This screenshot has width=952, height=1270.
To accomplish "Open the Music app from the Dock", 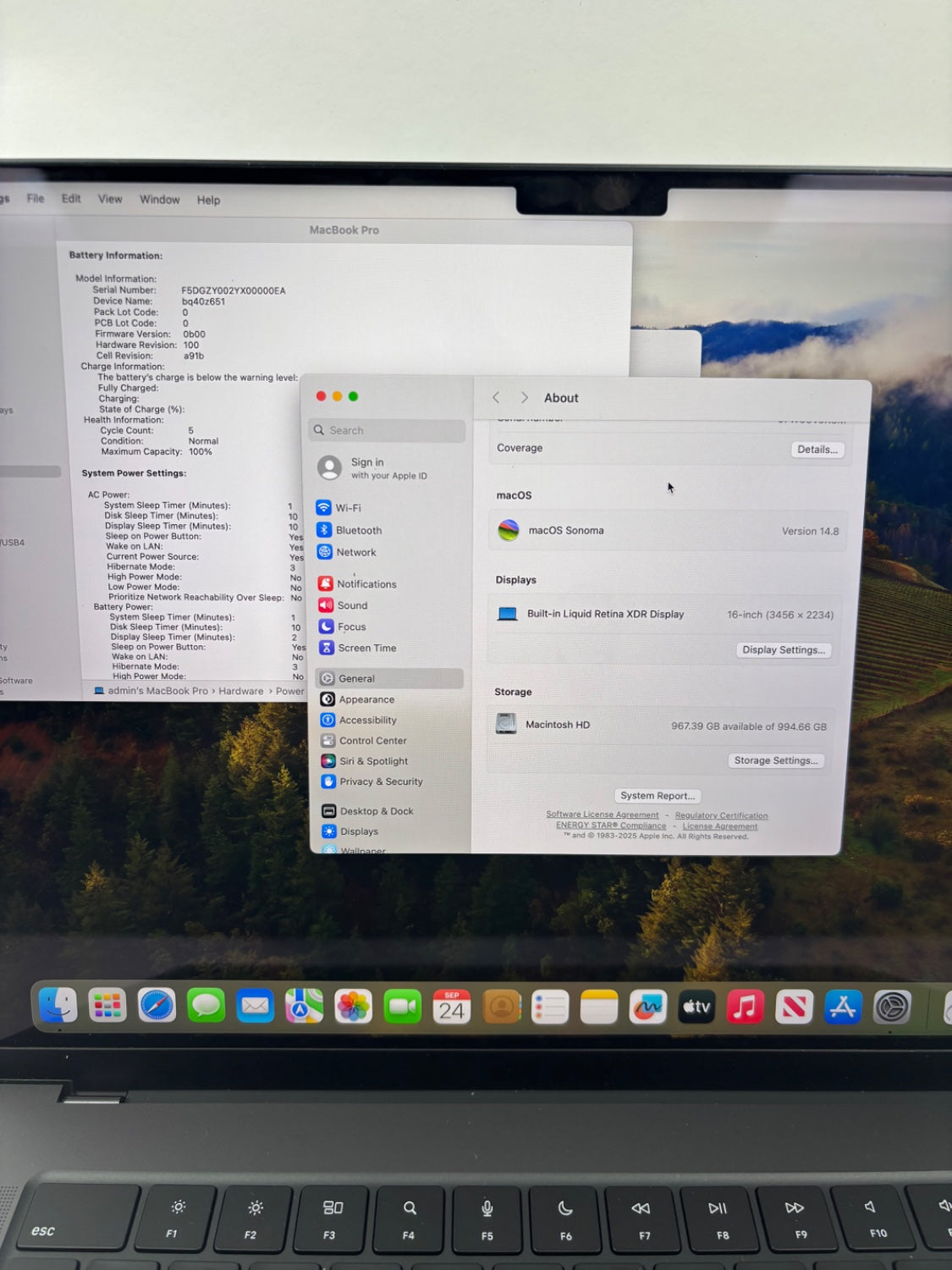I will pyautogui.click(x=745, y=1007).
